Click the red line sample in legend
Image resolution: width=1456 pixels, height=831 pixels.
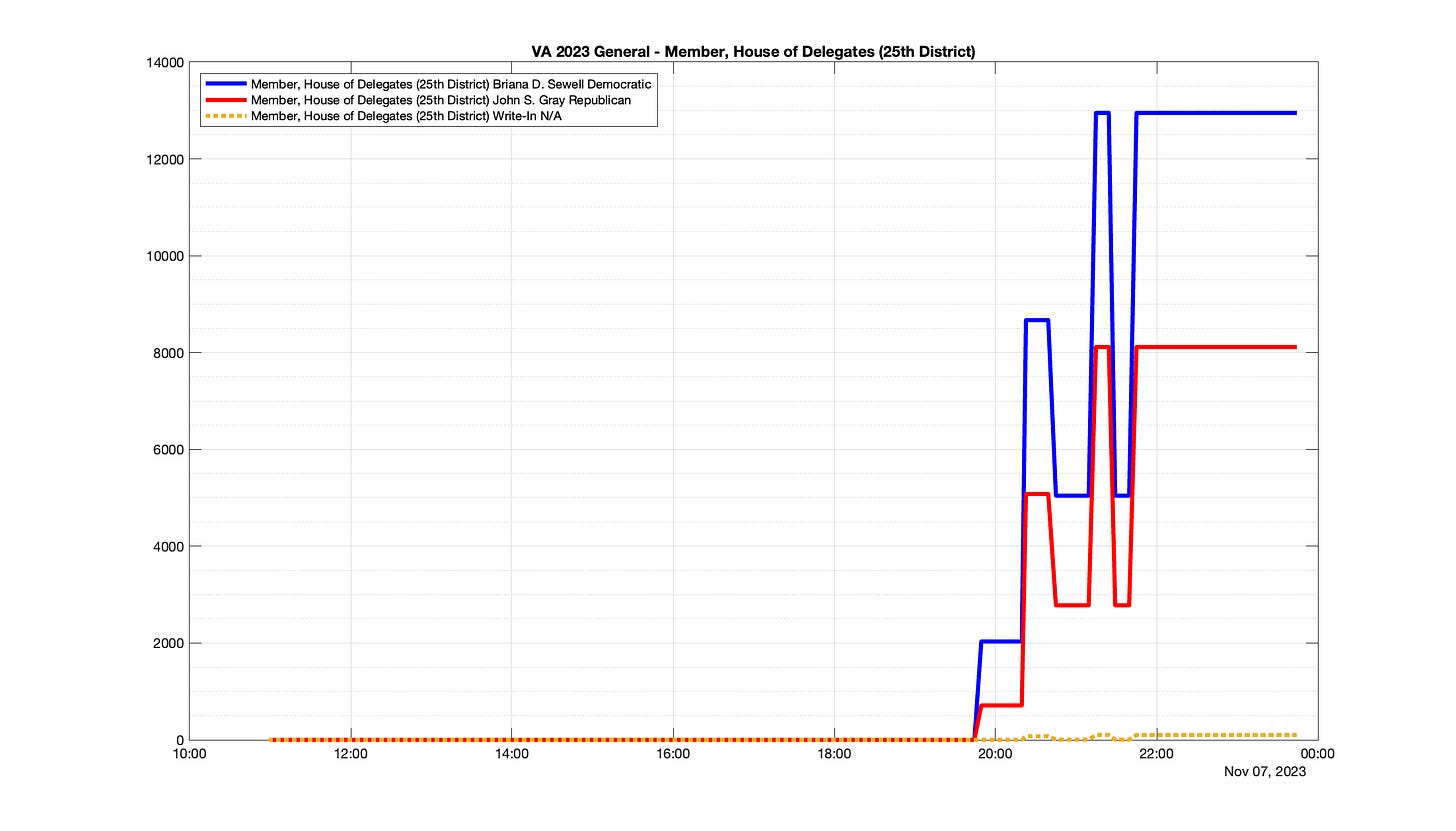(225, 101)
